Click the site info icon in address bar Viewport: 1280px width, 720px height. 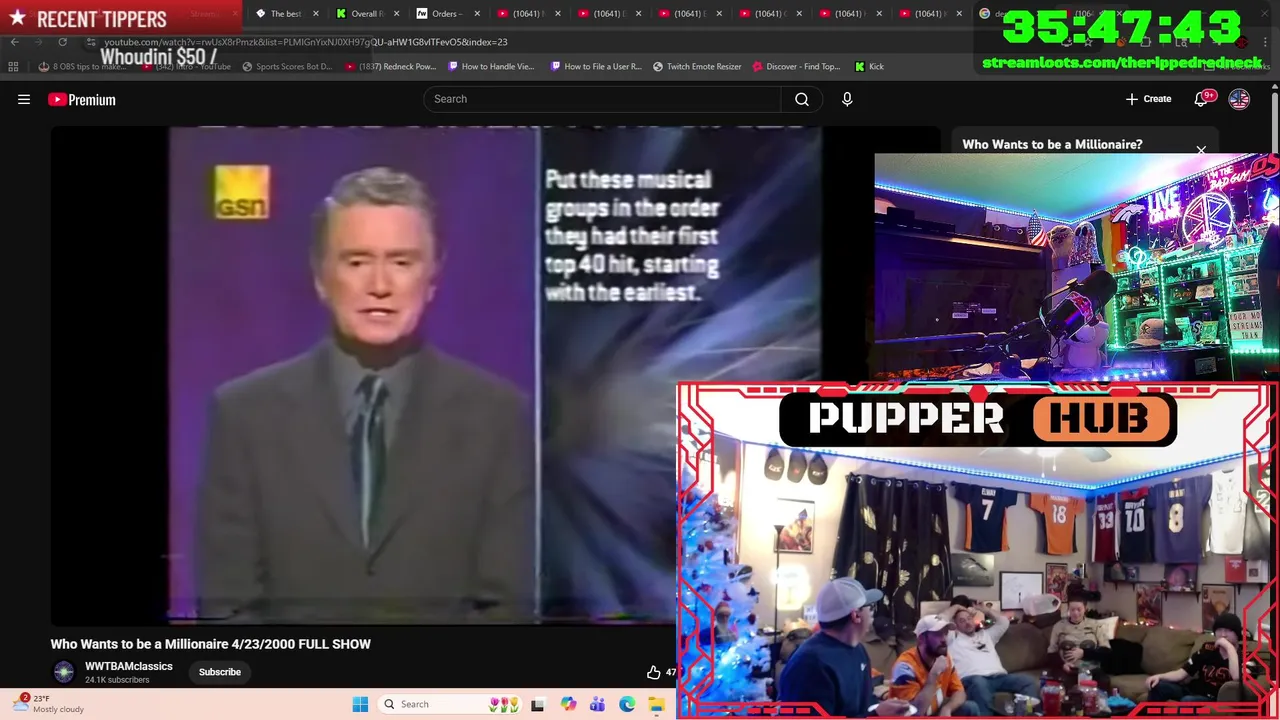point(91,42)
